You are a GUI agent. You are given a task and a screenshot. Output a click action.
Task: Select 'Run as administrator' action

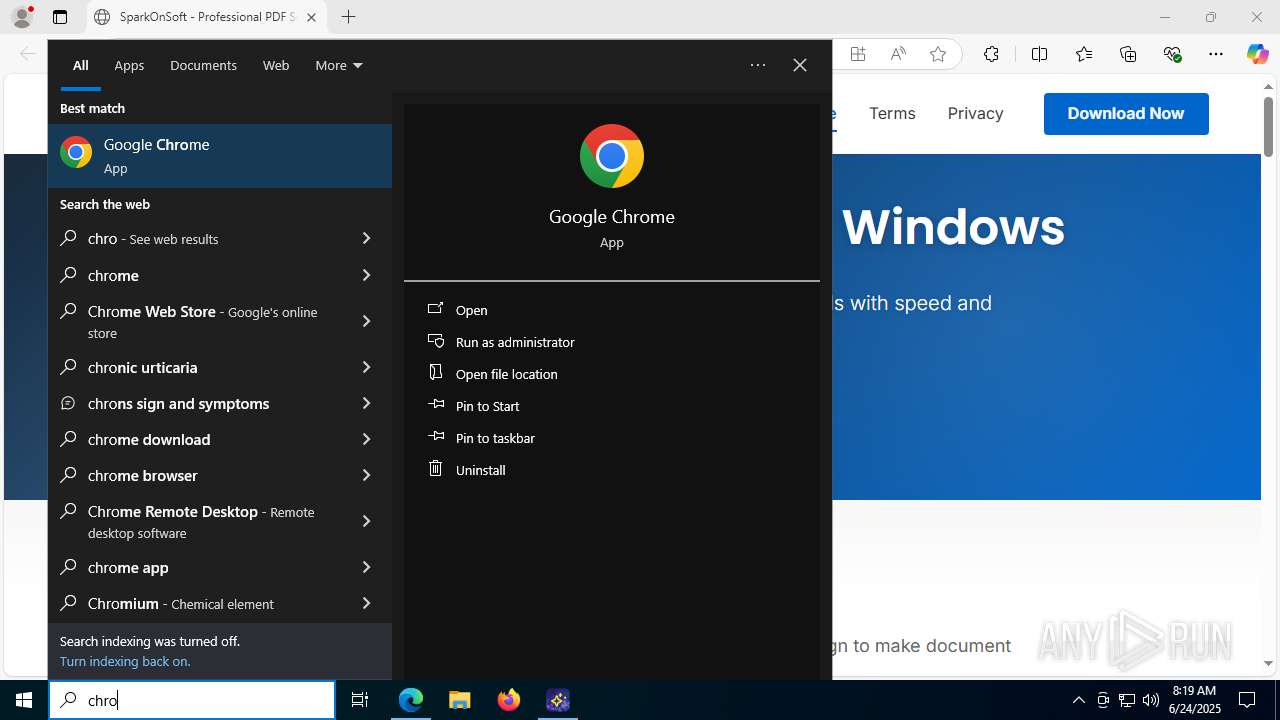coord(612,342)
